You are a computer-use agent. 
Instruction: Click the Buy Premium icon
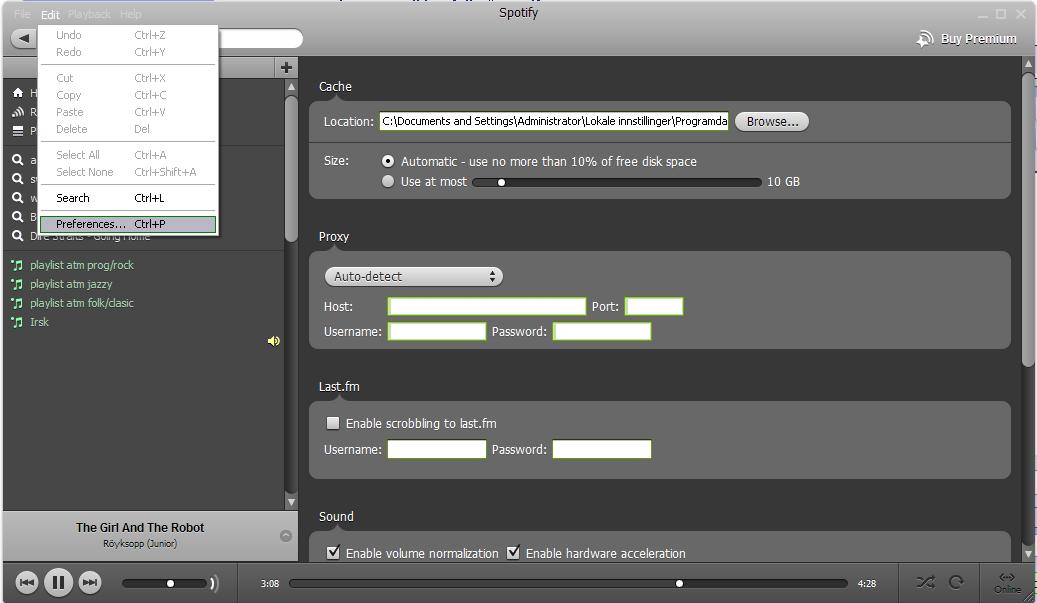point(925,39)
